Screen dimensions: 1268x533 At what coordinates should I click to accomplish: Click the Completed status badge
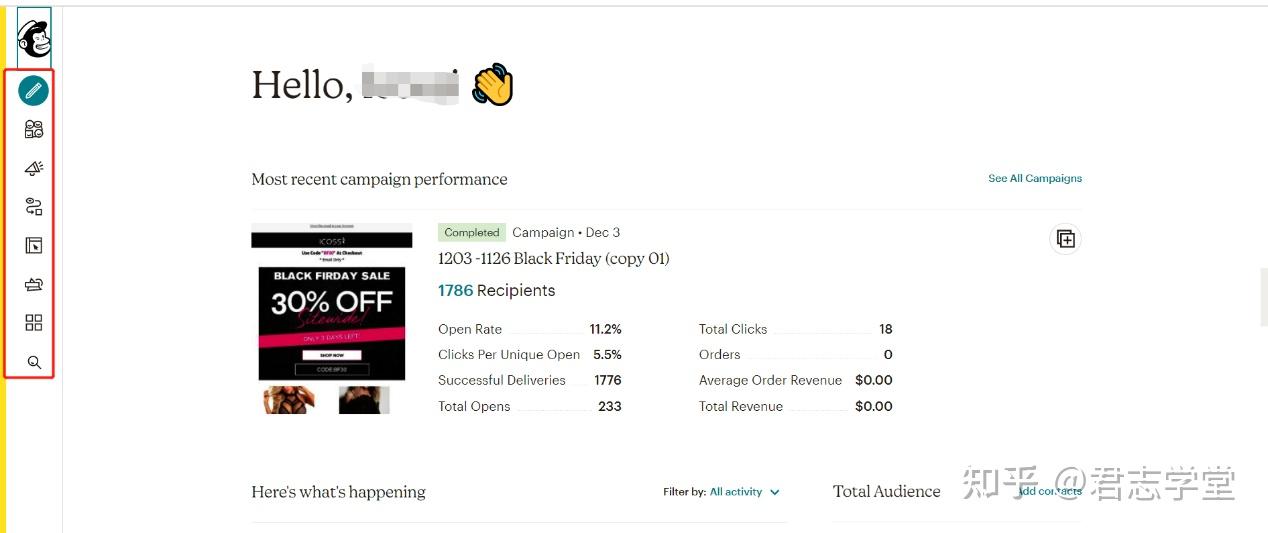click(472, 233)
